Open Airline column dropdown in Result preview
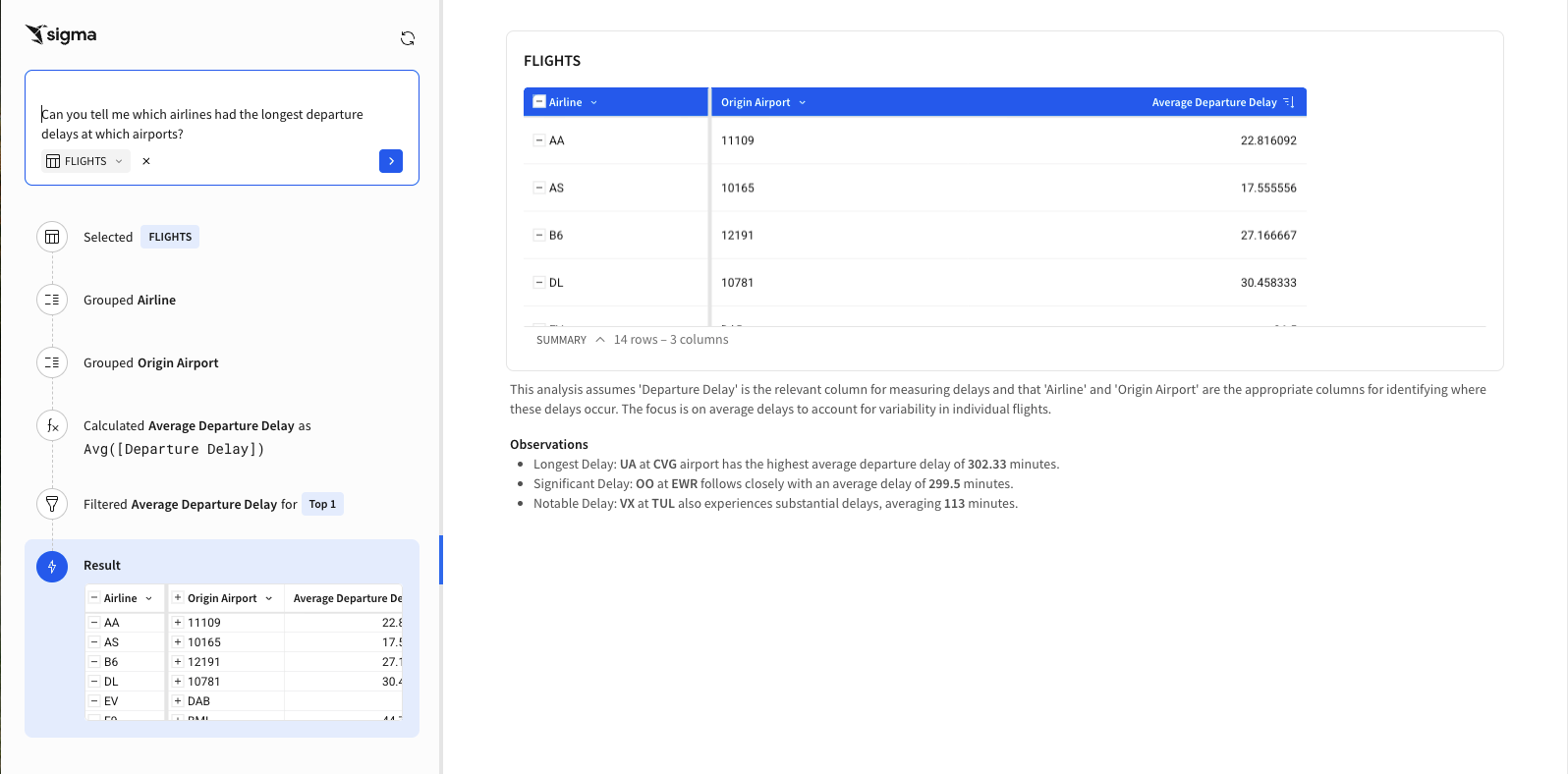1568x774 pixels. 149,598
